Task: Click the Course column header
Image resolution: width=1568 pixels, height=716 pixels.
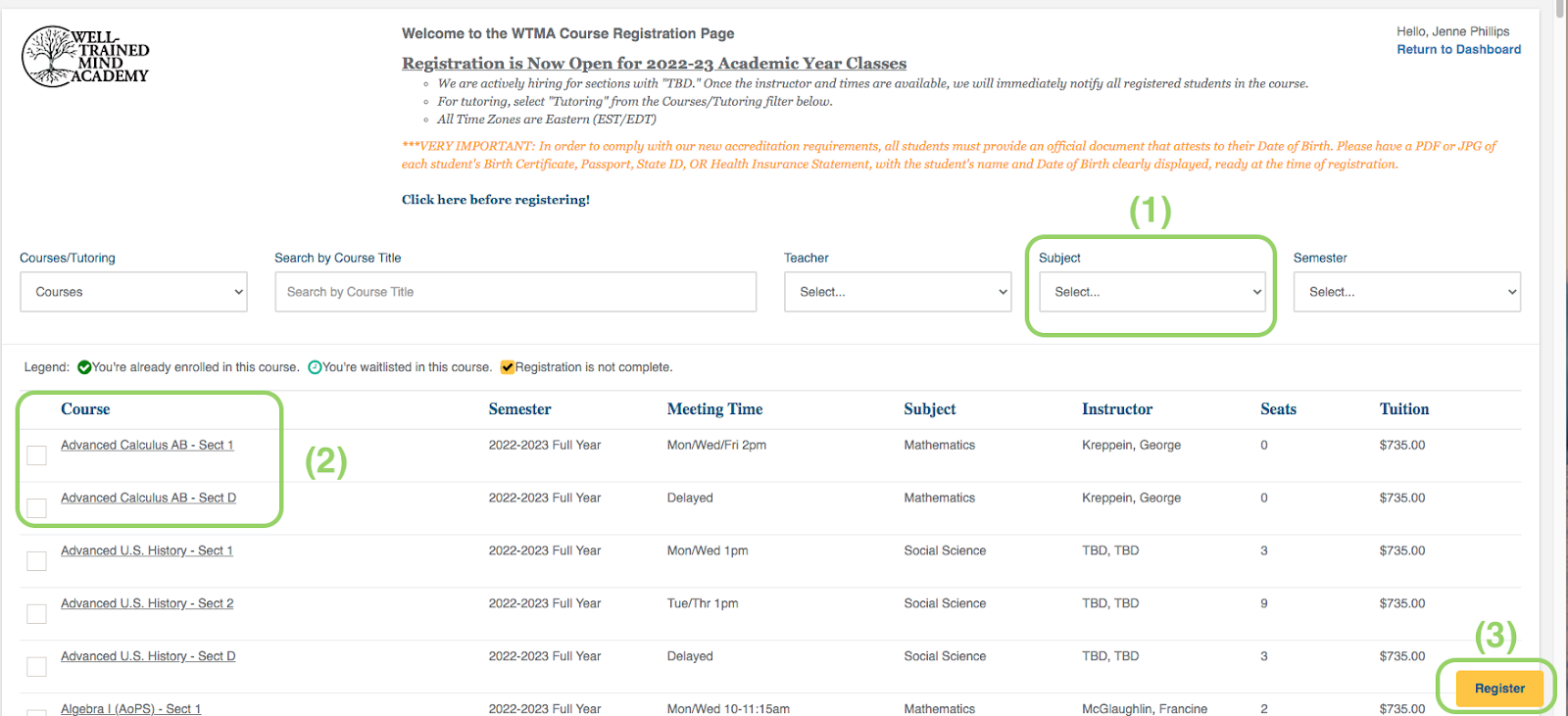Action: coord(85,409)
